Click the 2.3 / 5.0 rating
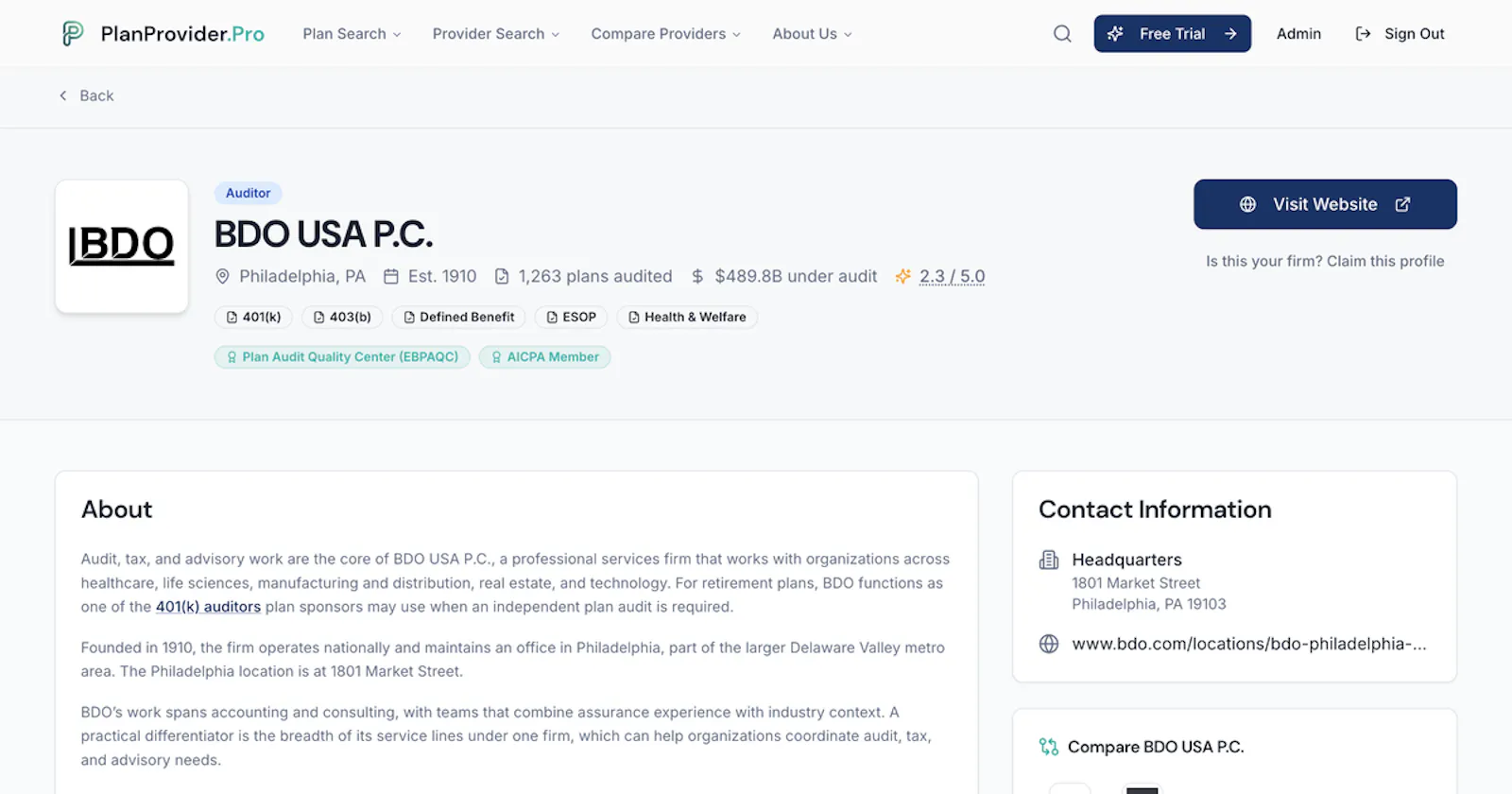1512x794 pixels. [x=952, y=276]
